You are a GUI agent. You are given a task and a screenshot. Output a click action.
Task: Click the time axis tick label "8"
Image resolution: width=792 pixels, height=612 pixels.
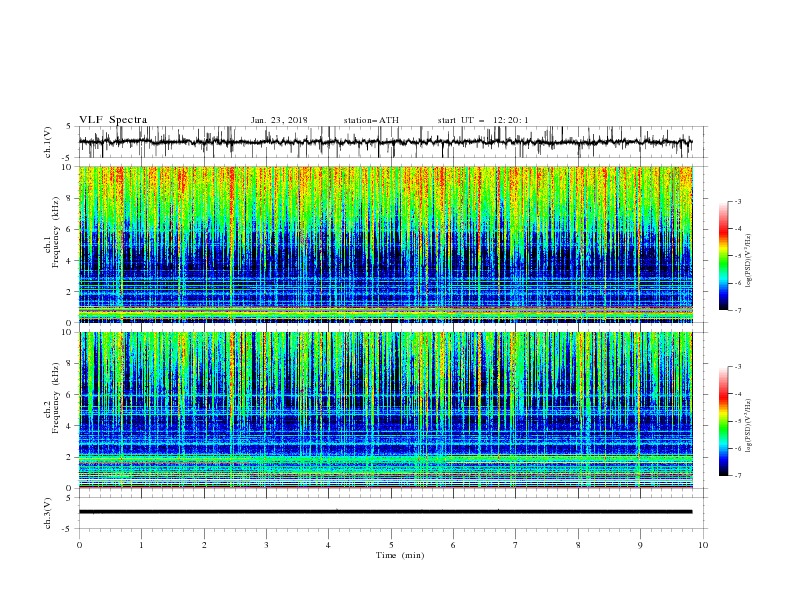tap(578, 545)
